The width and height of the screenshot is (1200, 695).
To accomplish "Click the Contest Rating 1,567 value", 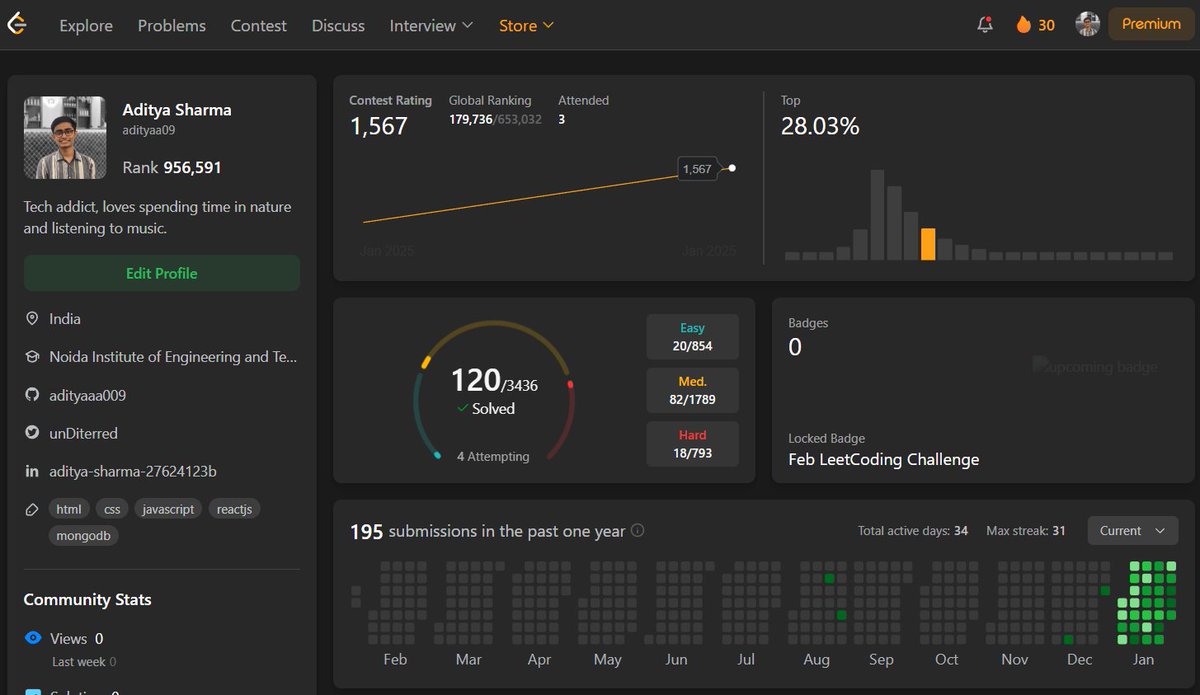I will tap(379, 126).
